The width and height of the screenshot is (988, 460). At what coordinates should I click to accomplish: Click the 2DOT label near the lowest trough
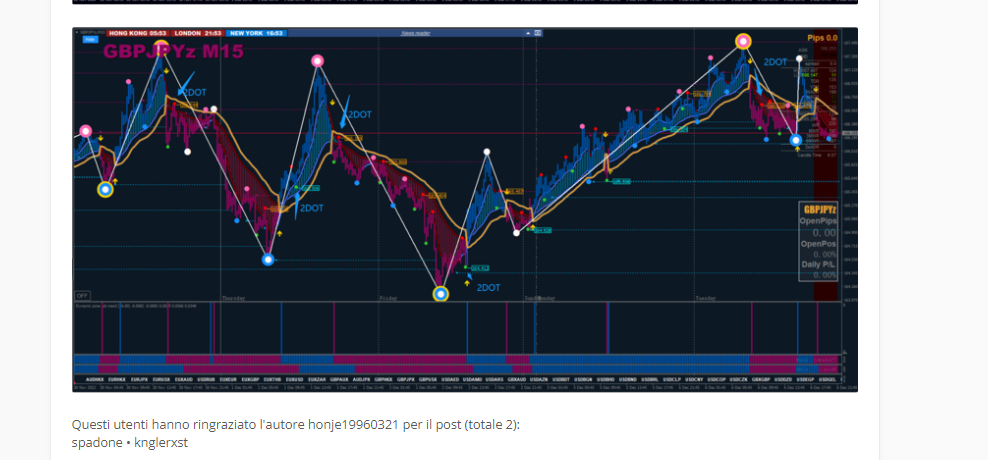point(488,288)
